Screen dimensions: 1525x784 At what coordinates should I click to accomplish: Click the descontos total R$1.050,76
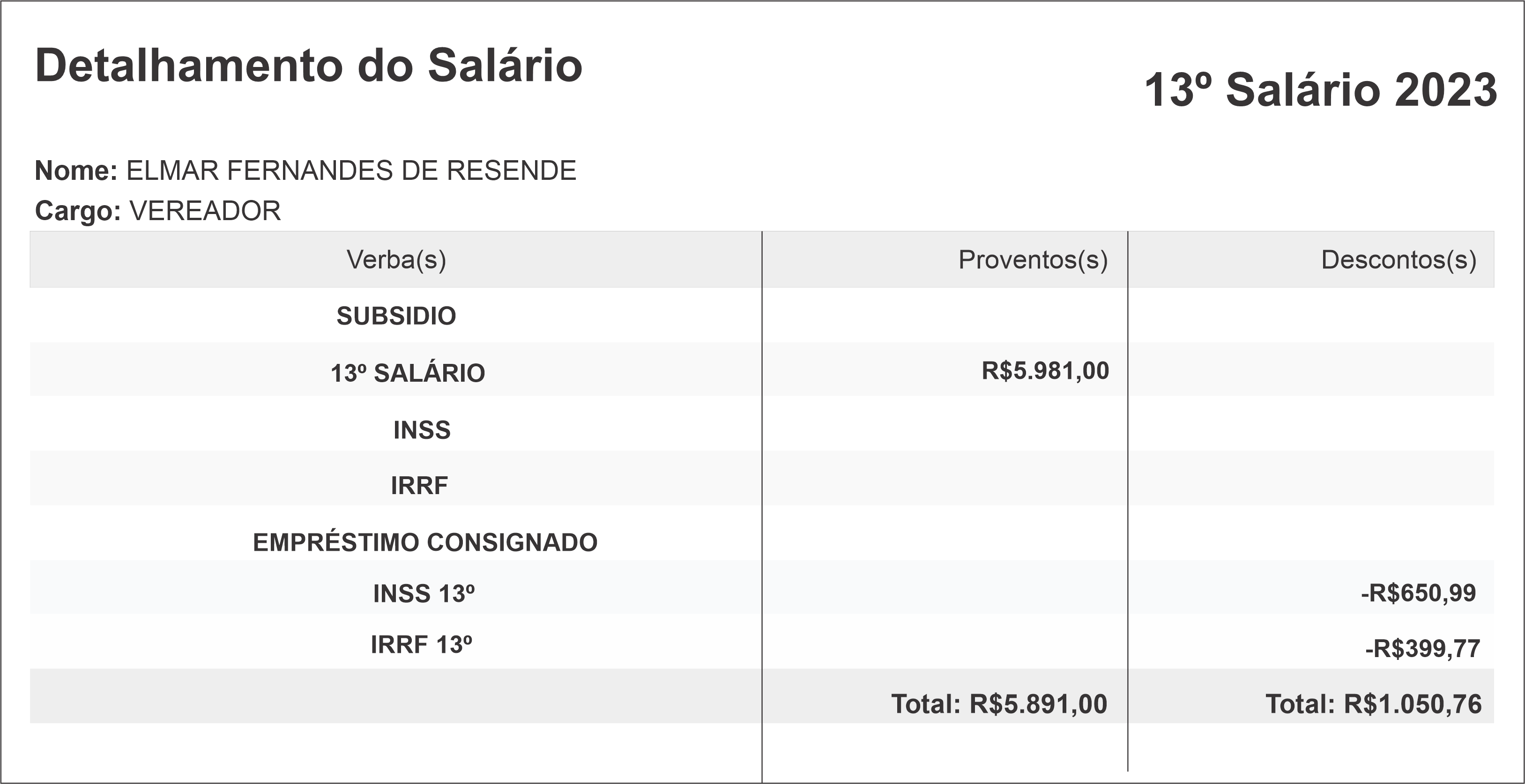click(x=1373, y=704)
